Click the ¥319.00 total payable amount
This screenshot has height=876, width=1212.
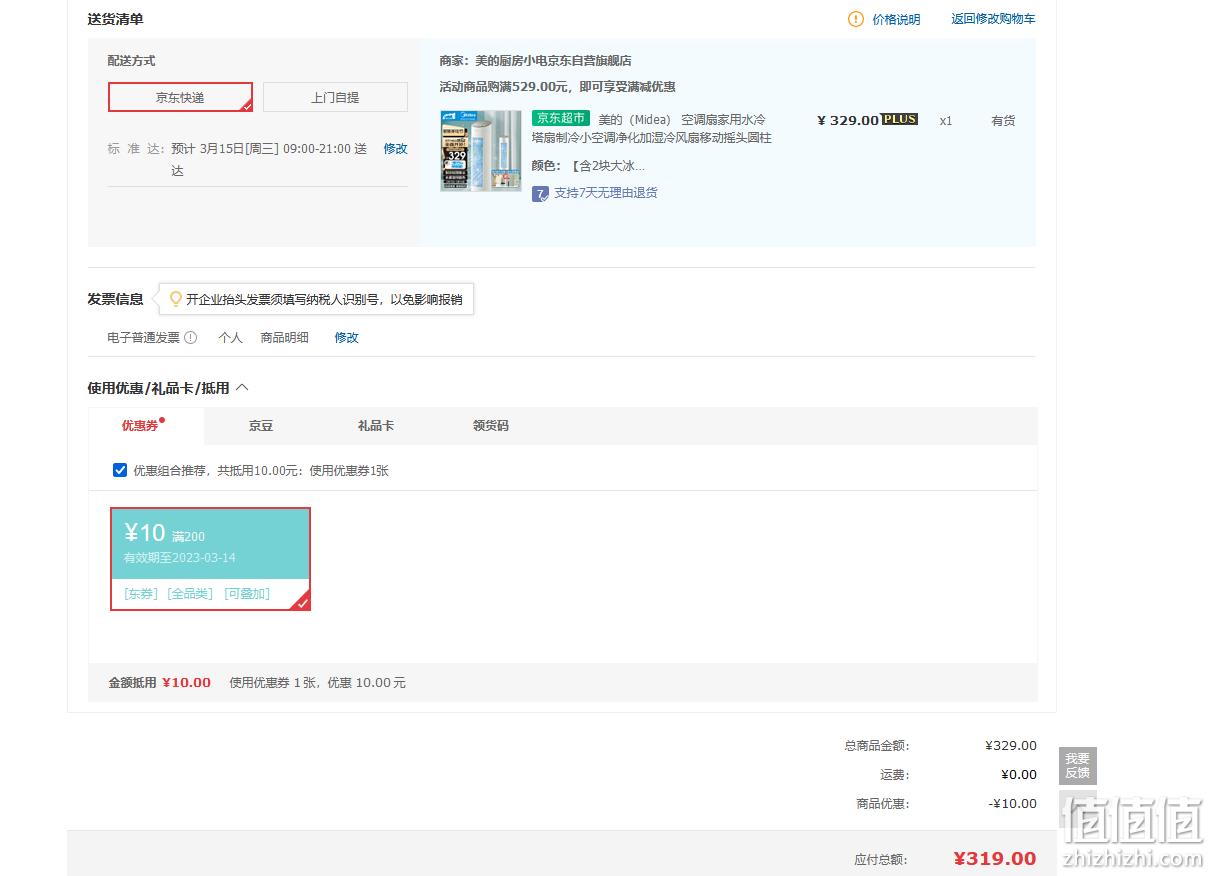click(995, 859)
